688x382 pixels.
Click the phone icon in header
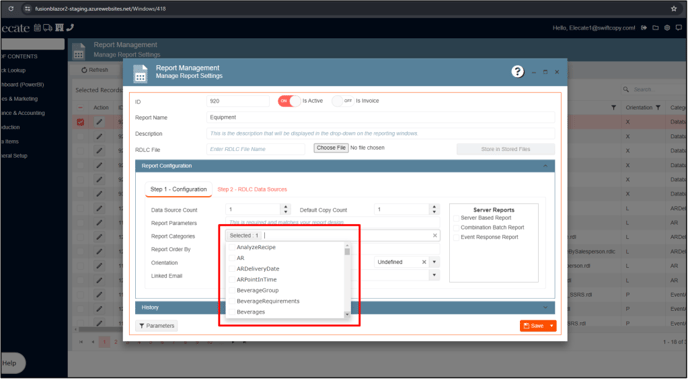point(70,28)
